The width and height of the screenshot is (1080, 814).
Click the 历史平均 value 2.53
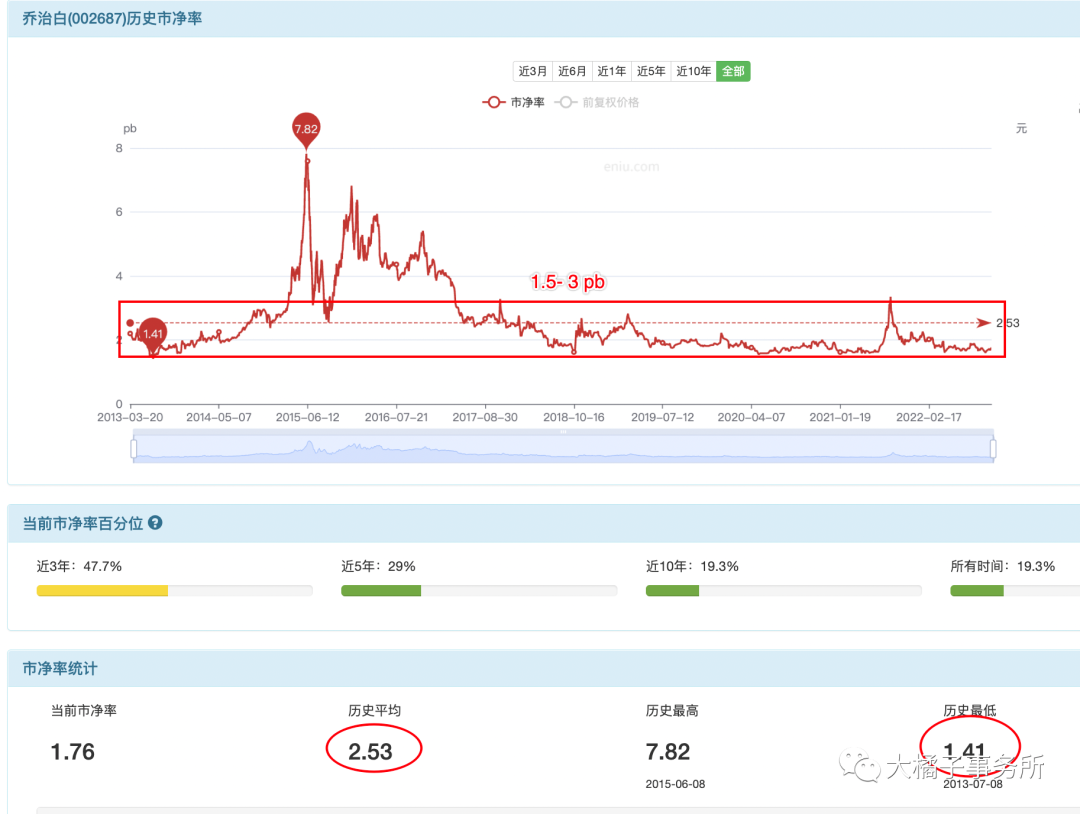click(x=370, y=752)
